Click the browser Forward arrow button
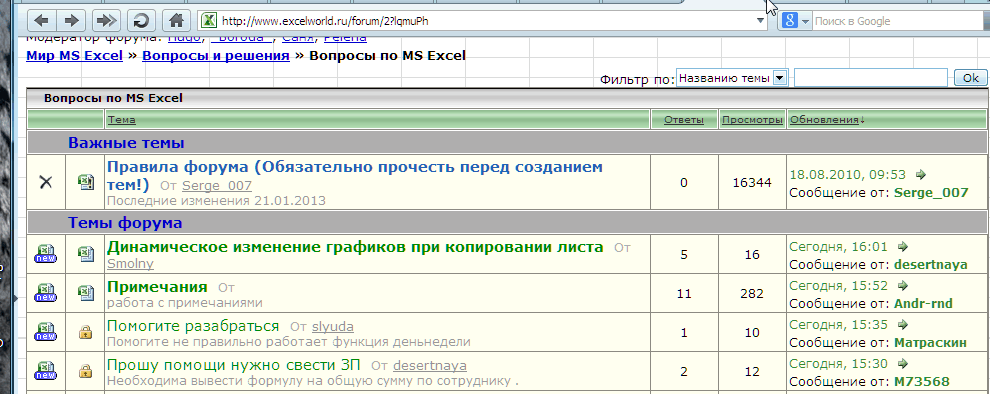The width and height of the screenshot is (990, 394). pyautogui.click(x=71, y=21)
